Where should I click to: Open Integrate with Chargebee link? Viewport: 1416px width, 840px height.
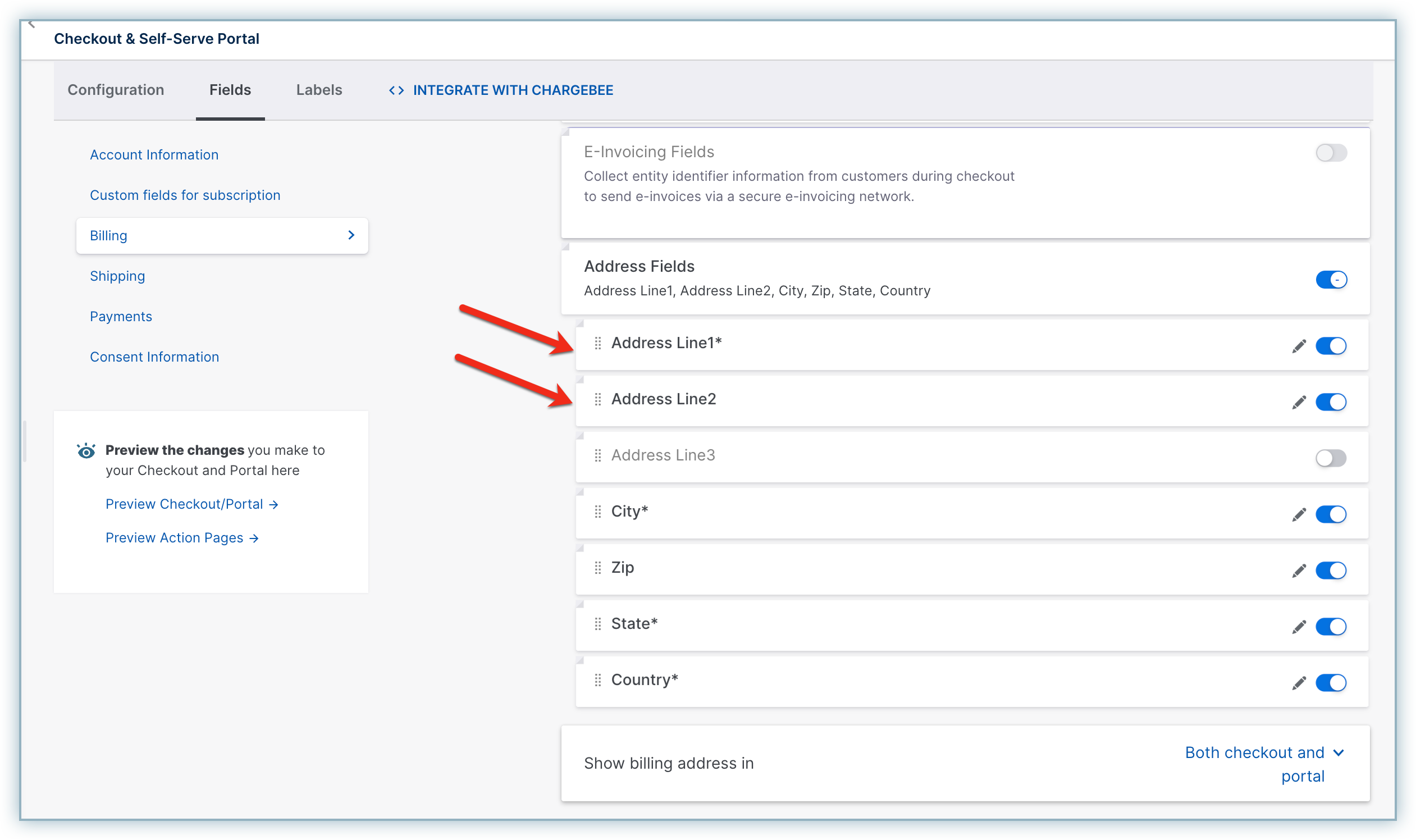(x=501, y=90)
